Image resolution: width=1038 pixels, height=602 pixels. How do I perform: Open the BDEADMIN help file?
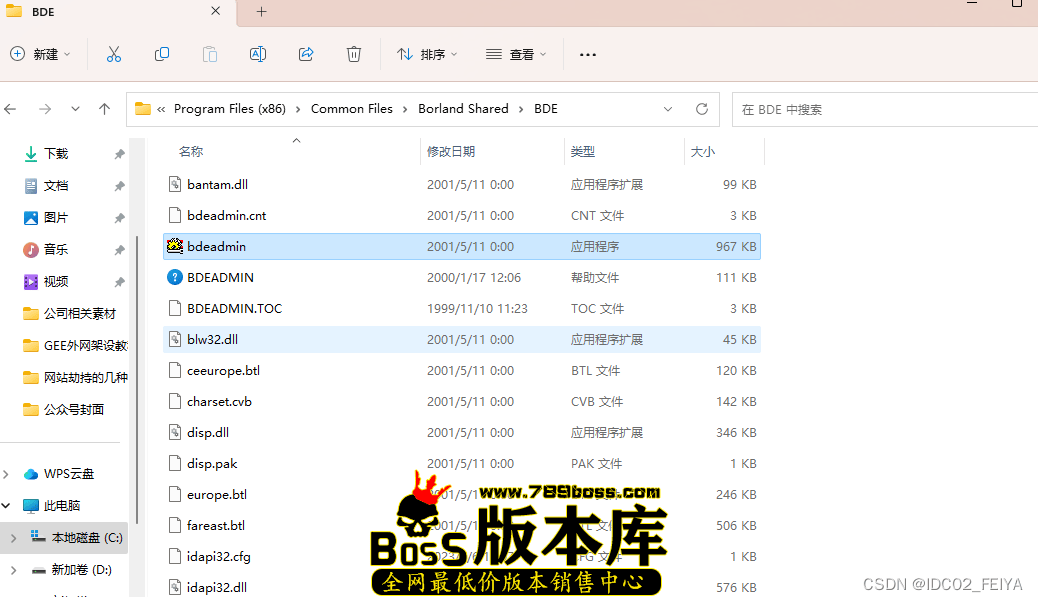tap(220, 277)
